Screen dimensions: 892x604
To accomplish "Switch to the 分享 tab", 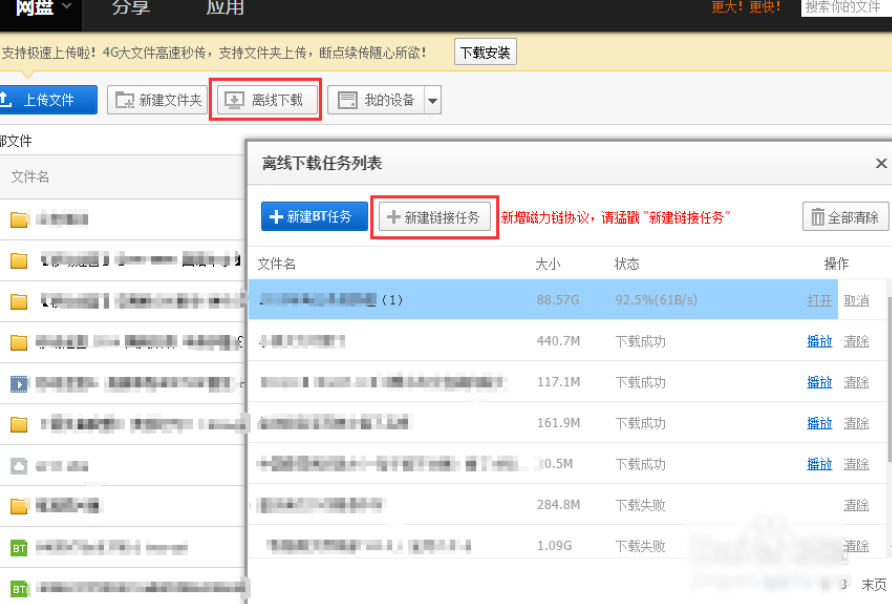I will click(x=132, y=8).
